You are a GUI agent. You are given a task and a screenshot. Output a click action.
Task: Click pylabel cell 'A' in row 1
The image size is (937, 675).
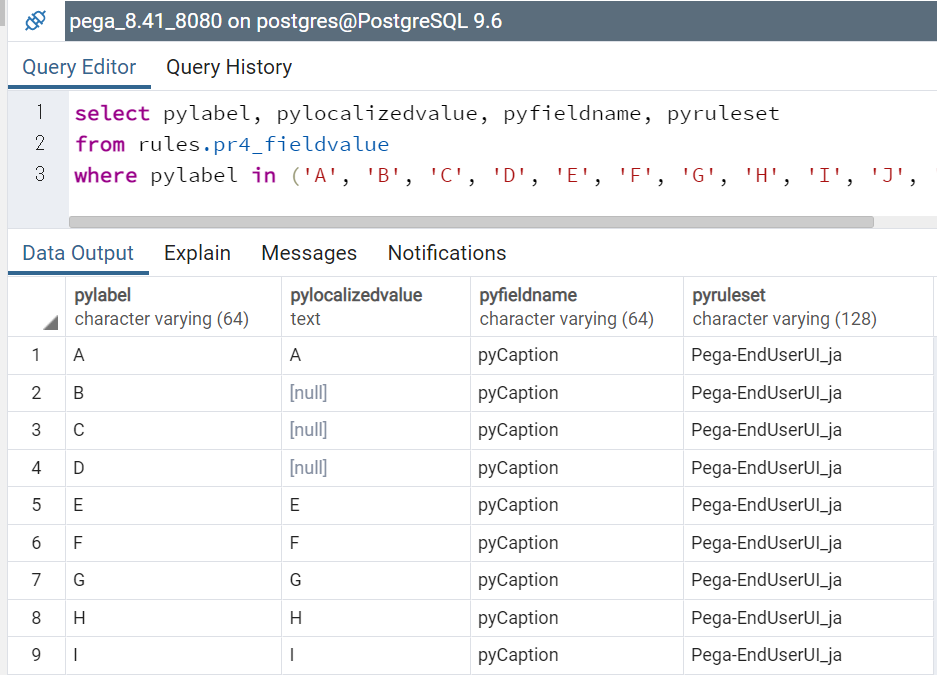pyautogui.click(x=173, y=355)
